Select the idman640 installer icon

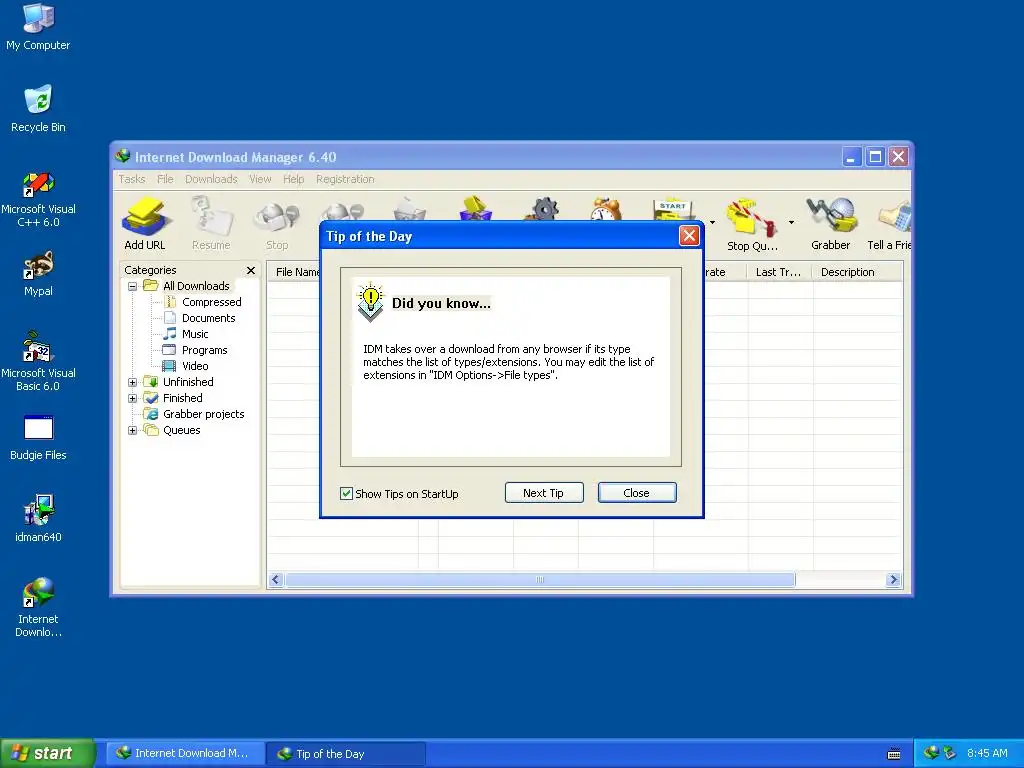point(38,519)
